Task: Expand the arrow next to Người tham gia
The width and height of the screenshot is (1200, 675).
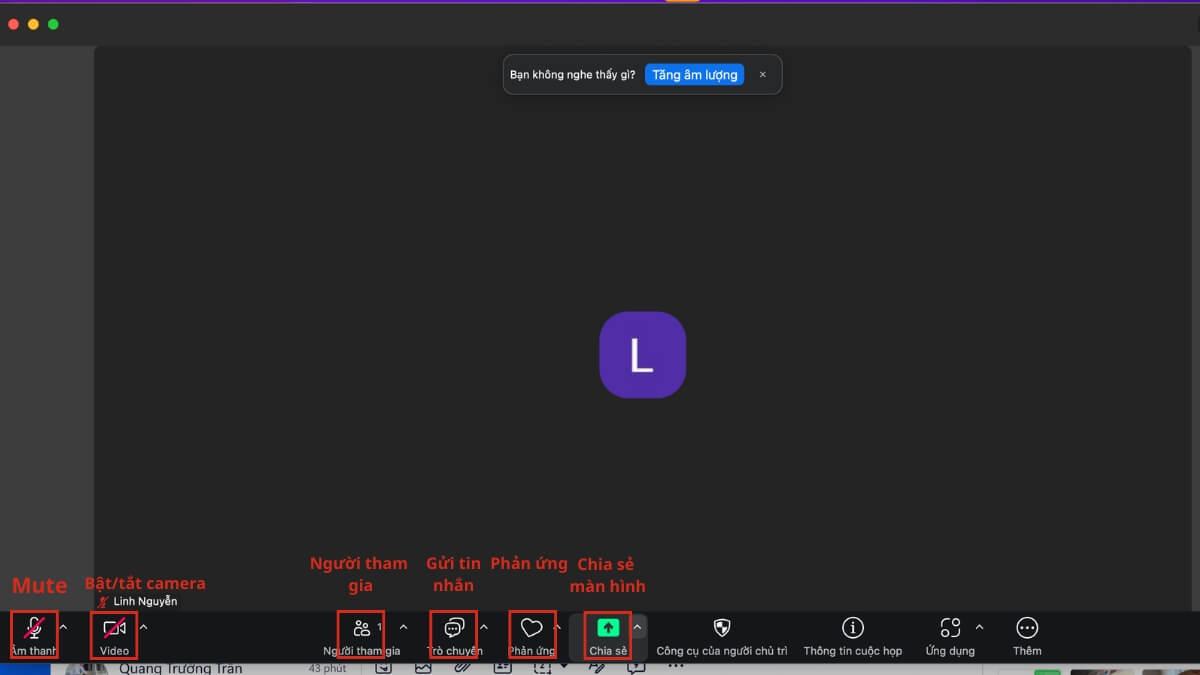Action: [403, 627]
